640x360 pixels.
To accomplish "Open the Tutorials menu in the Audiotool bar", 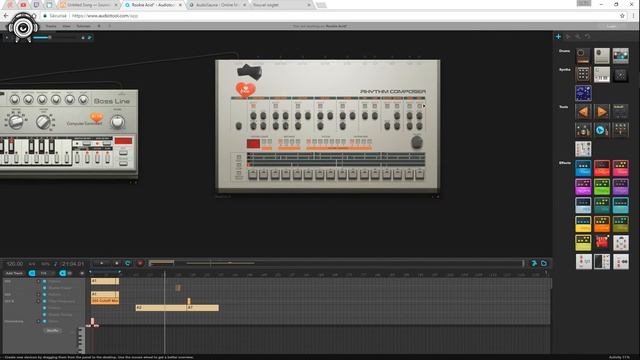I will tap(84, 26).
